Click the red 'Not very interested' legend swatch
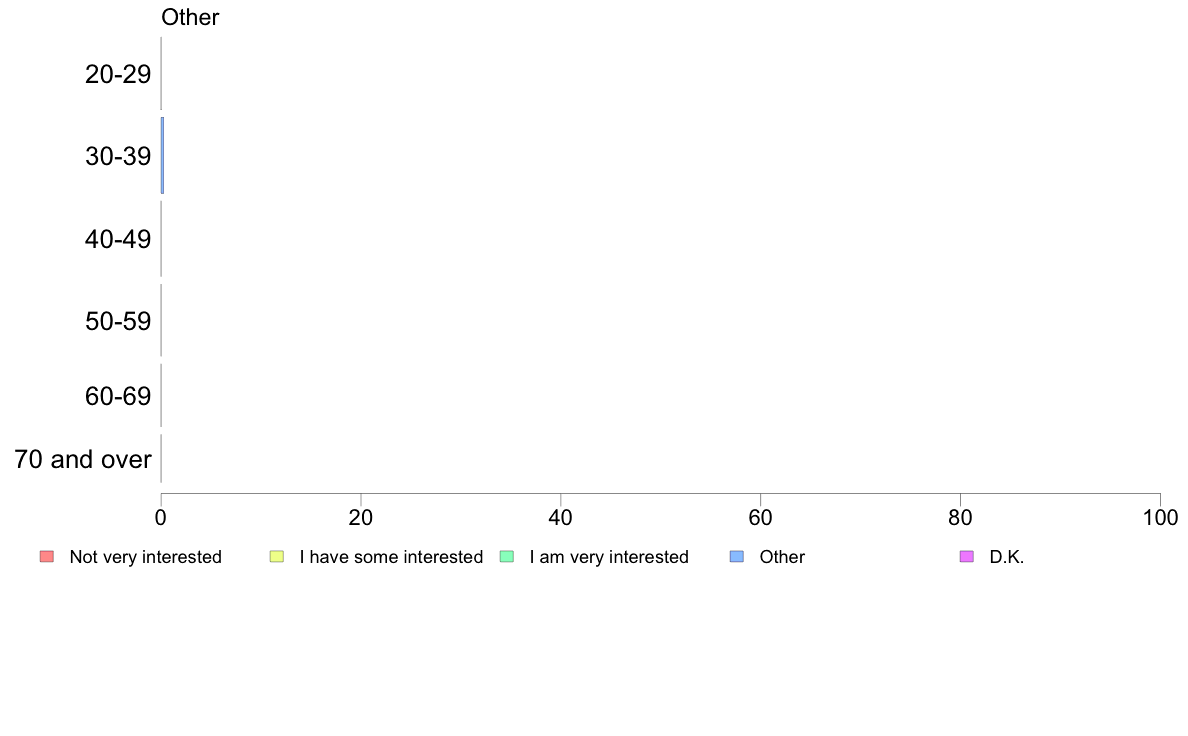The width and height of the screenshot is (1188, 736). click(x=47, y=556)
